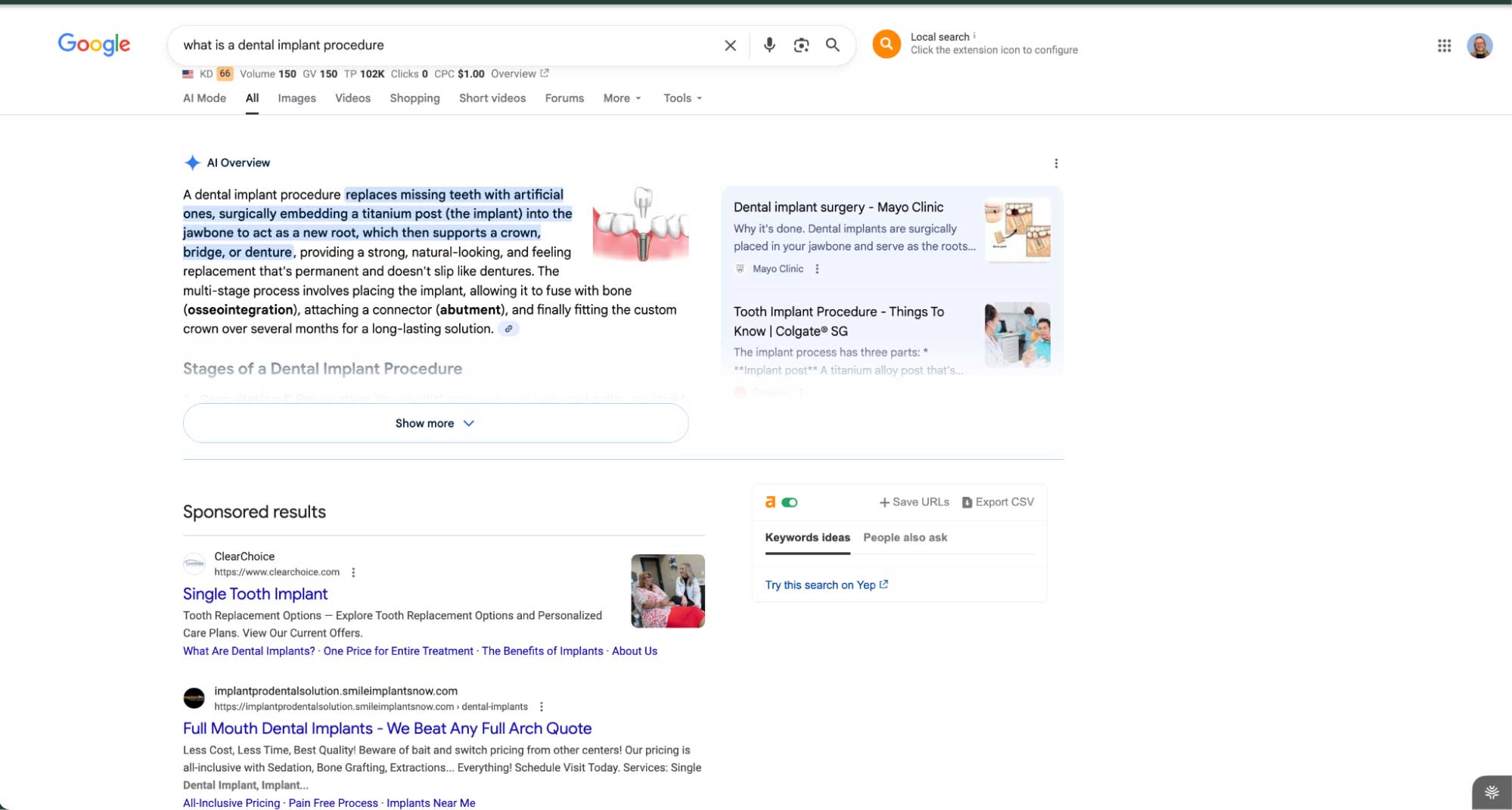Screen dimensions: 1512x810
Task: Open the Single Tooth Implant ad link
Action: 255,594
